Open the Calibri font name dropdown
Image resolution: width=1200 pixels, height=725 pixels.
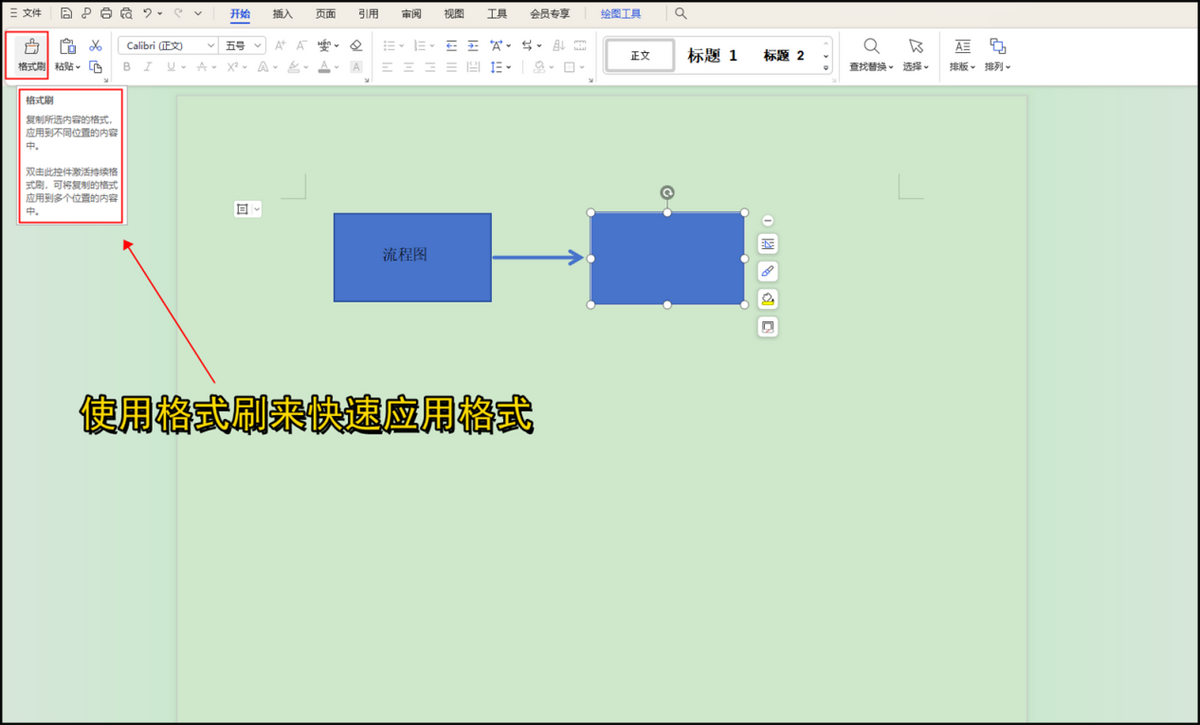tap(210, 46)
